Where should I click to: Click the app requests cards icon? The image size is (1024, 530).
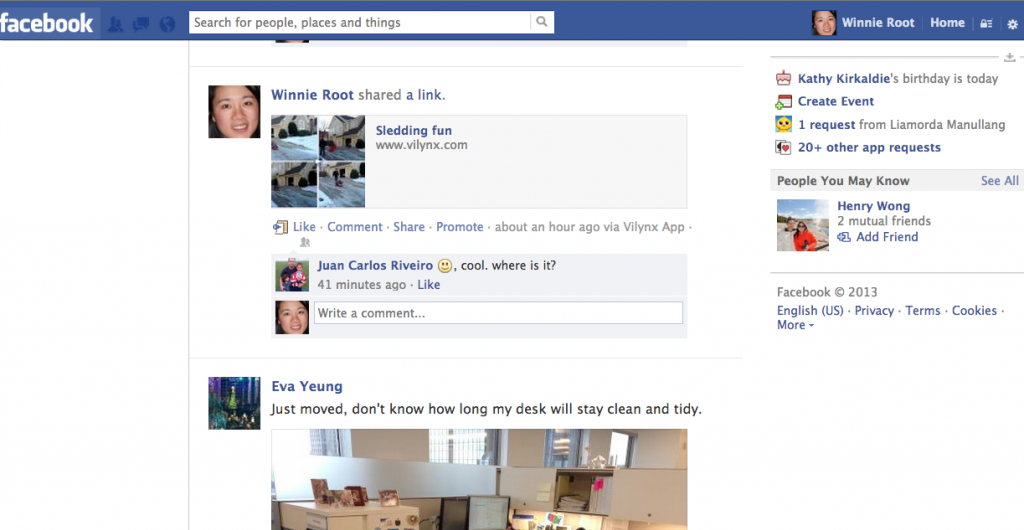(x=784, y=148)
